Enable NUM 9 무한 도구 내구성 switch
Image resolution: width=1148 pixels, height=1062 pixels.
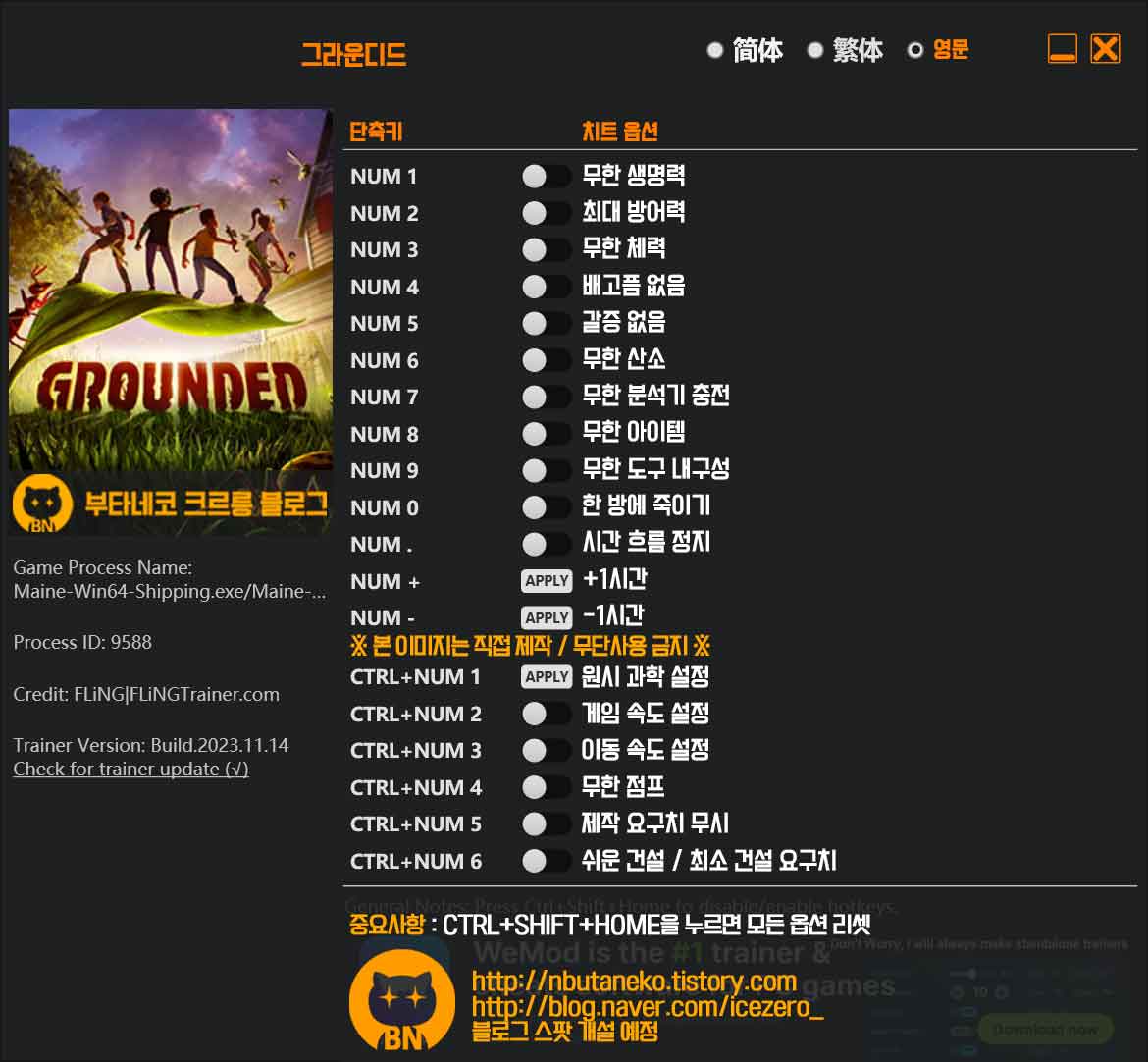click(547, 470)
